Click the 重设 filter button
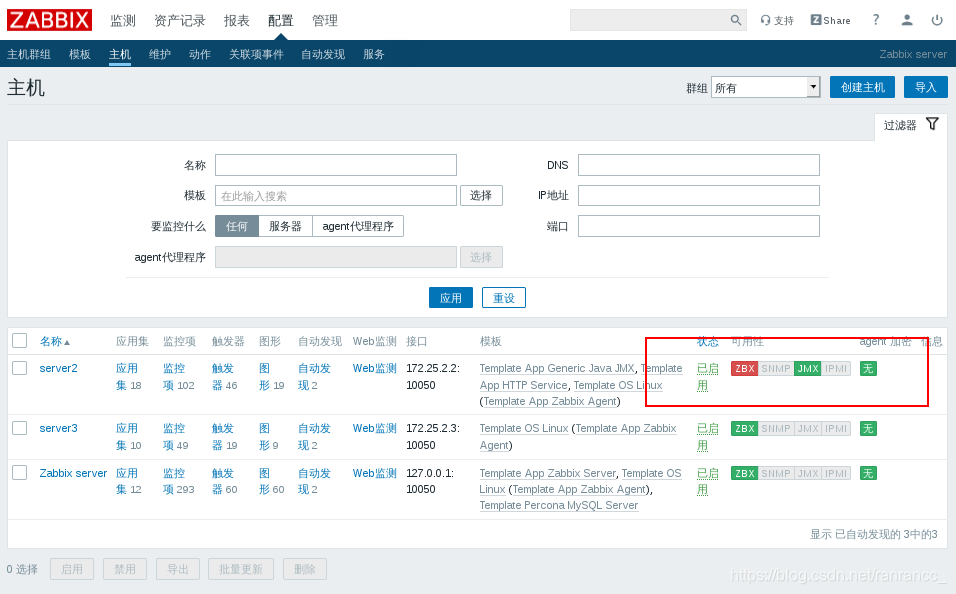The height and width of the screenshot is (594, 956). point(504,298)
